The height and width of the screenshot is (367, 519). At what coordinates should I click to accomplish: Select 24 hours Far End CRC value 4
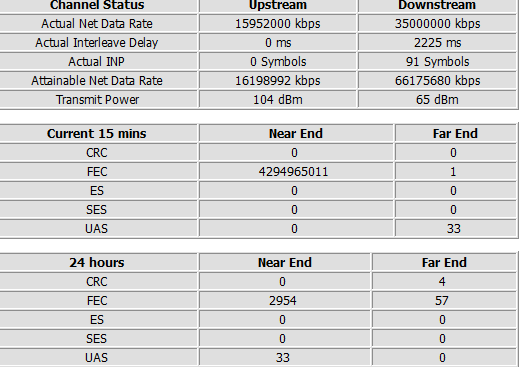point(444,282)
